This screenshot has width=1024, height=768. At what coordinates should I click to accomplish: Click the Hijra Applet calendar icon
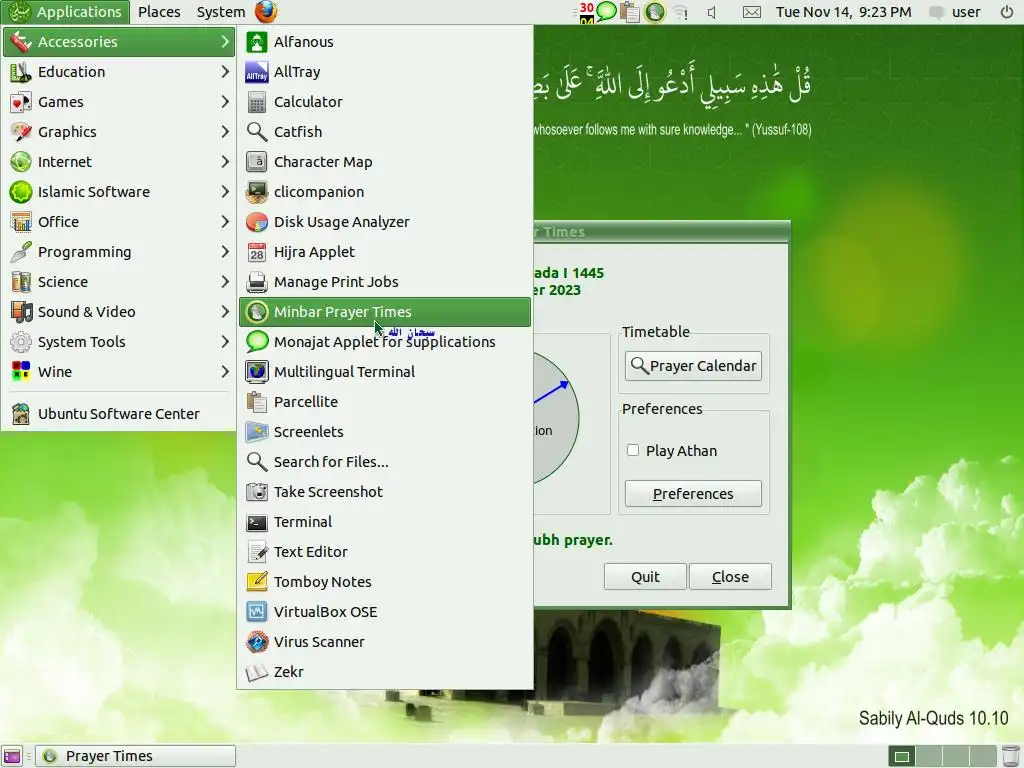pyautogui.click(x=257, y=252)
